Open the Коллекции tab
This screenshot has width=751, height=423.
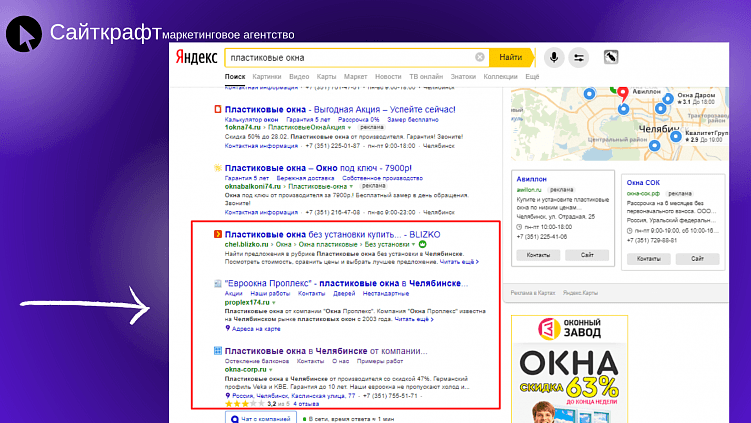pos(501,77)
